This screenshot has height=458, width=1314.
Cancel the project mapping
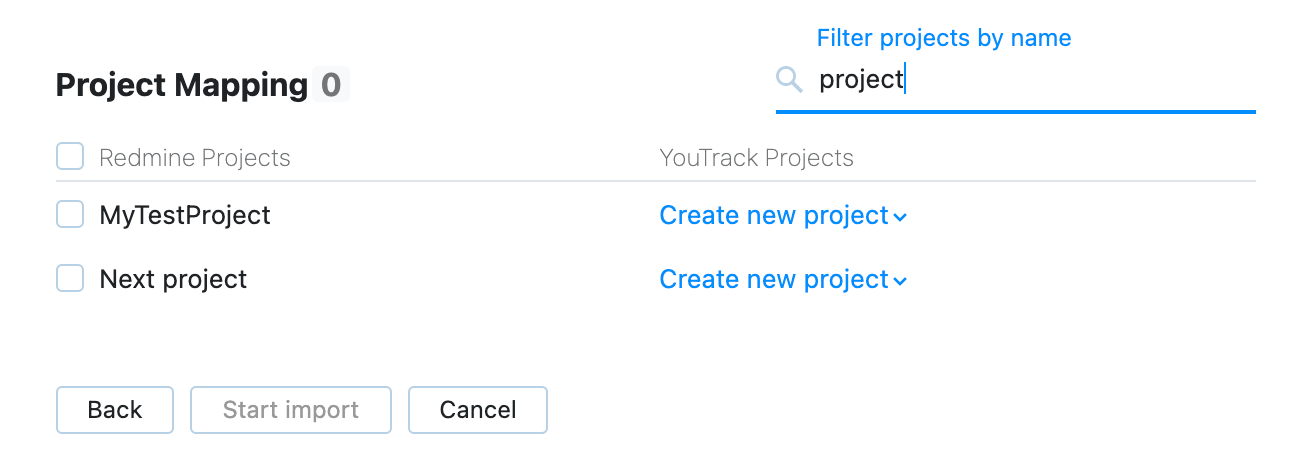[x=478, y=410]
